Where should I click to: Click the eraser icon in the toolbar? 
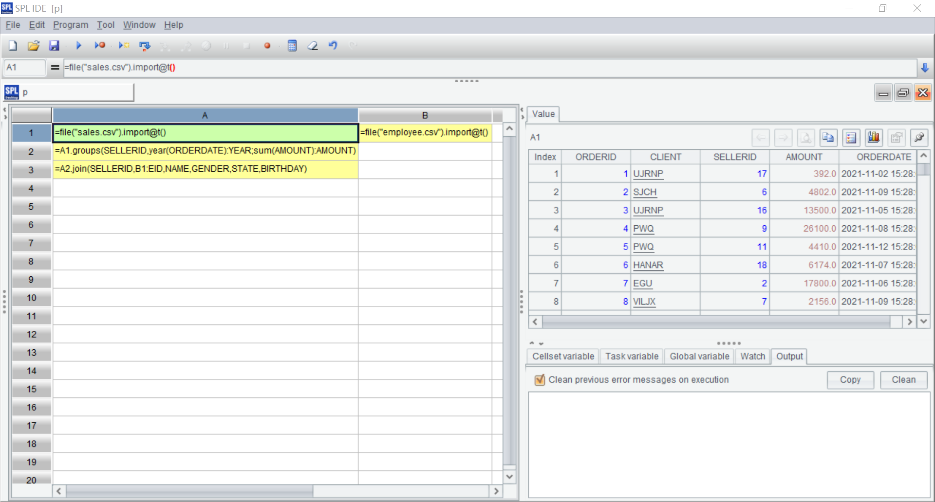pyautogui.click(x=312, y=46)
